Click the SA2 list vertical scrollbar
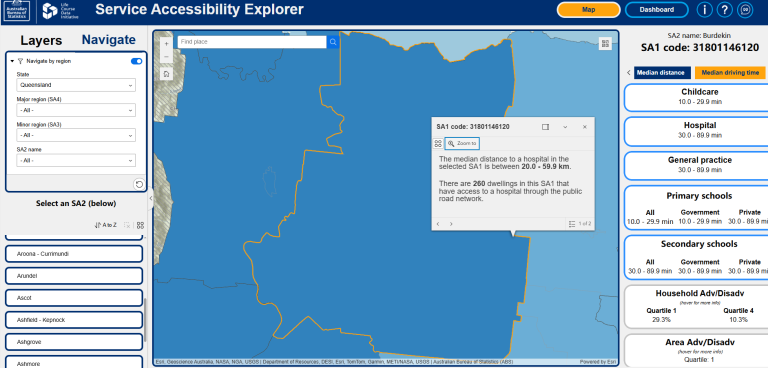This screenshot has height=368, width=768. (x=145, y=319)
